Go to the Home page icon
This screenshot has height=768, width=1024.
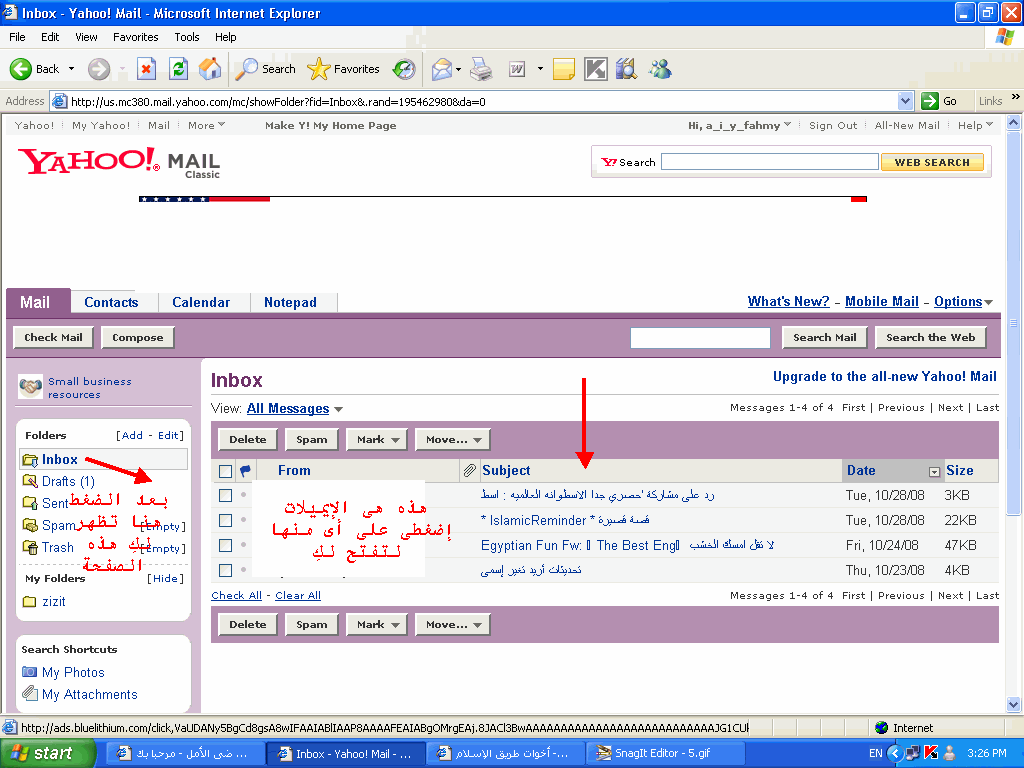pyautogui.click(x=210, y=69)
